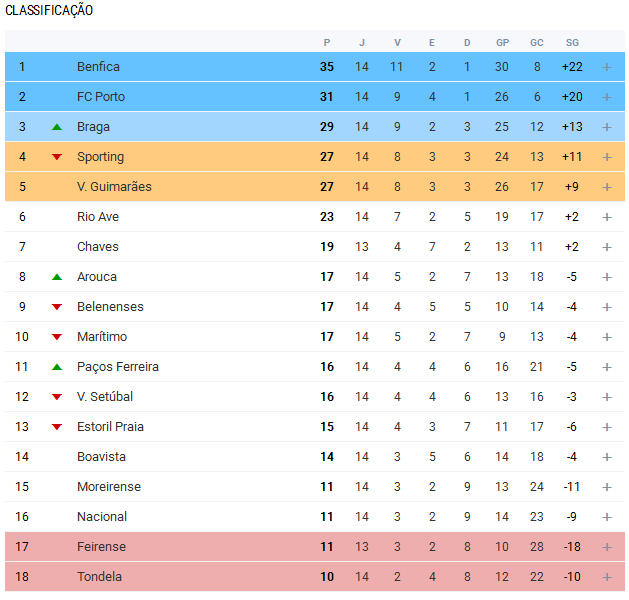Image resolution: width=629 pixels, height=600 pixels.
Task: Expand the Benfica row plus icon
Action: [x=606, y=67]
